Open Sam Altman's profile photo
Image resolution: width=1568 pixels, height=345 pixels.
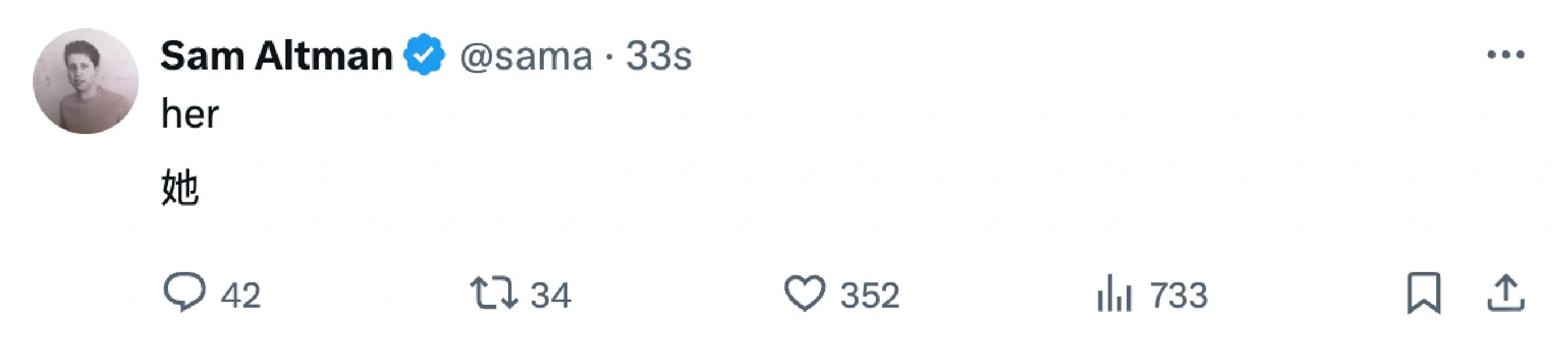tap(85, 81)
